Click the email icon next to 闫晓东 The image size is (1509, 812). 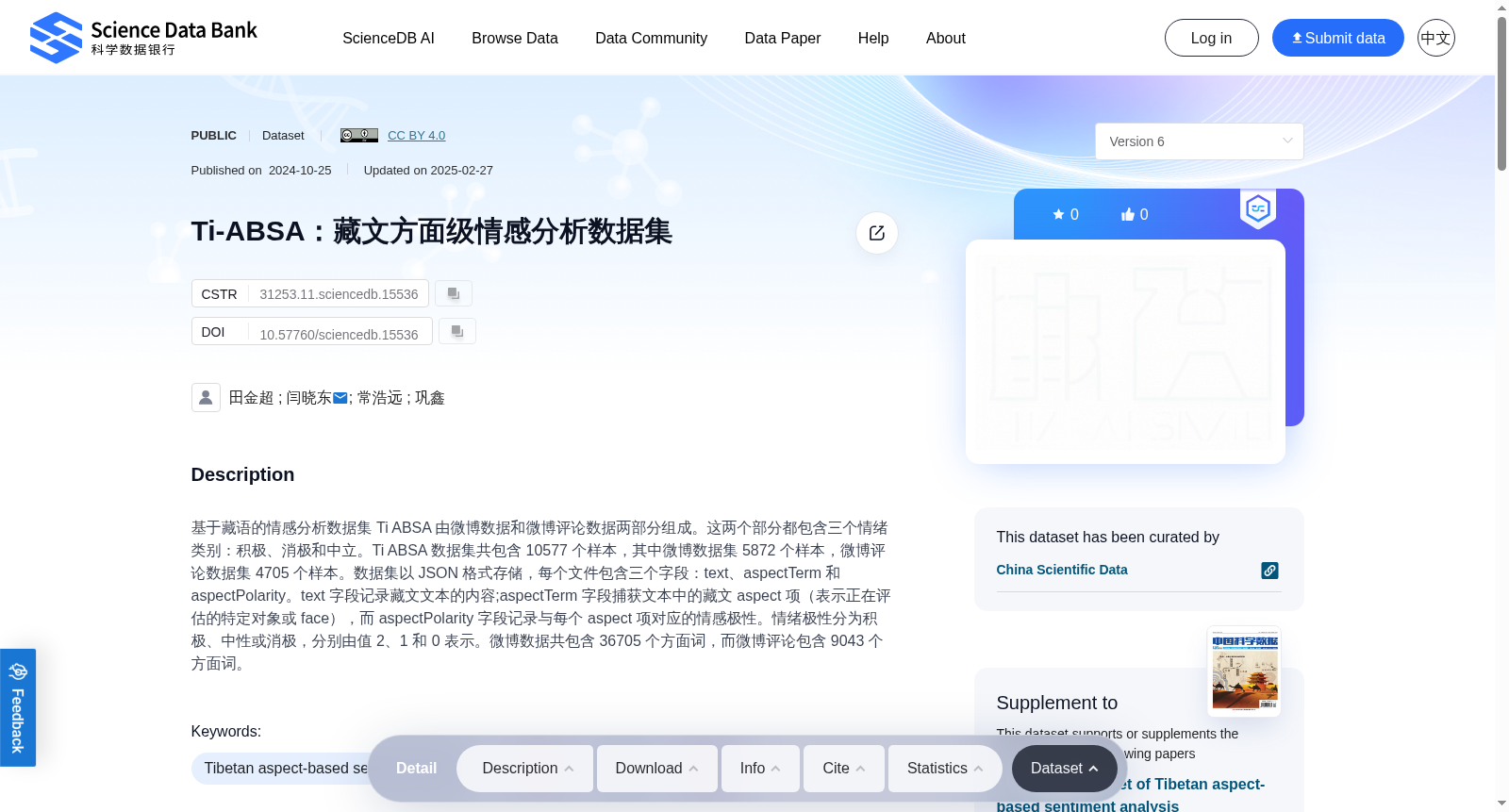click(340, 398)
